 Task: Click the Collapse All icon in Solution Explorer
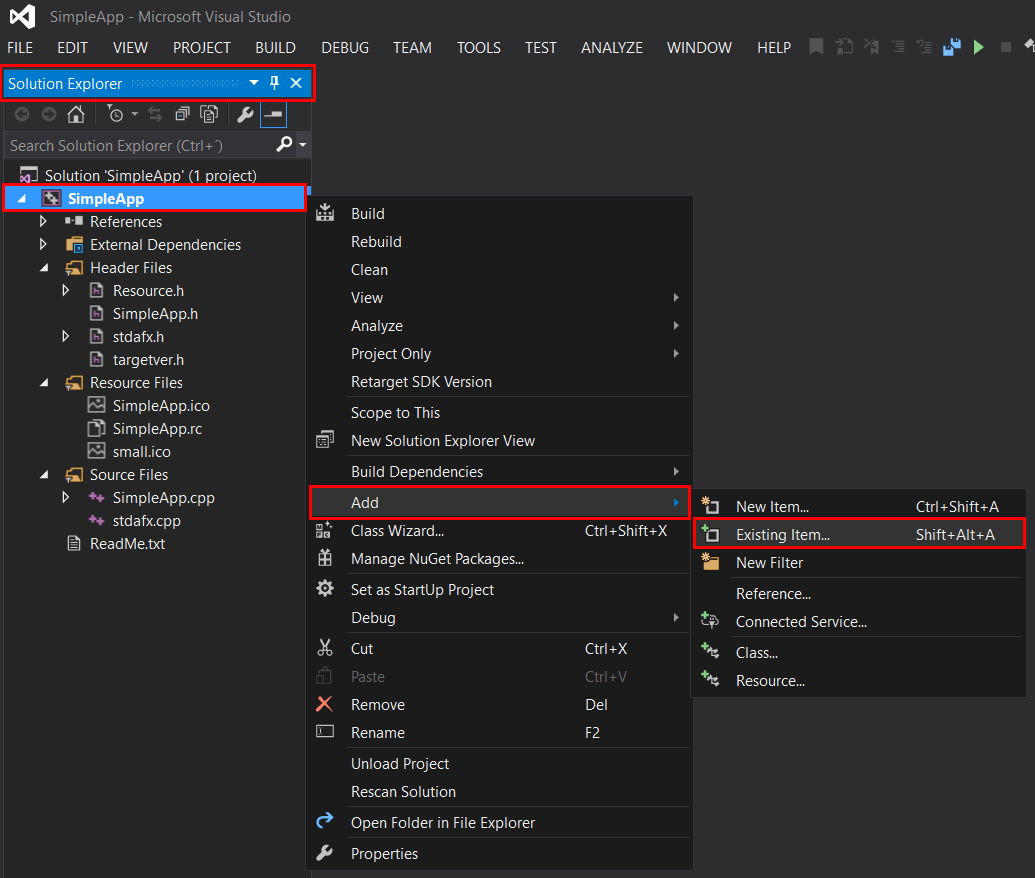tap(182, 114)
